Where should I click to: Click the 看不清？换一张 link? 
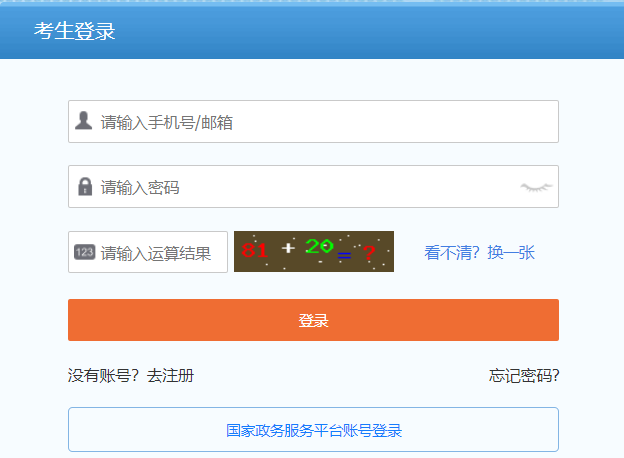(x=479, y=253)
